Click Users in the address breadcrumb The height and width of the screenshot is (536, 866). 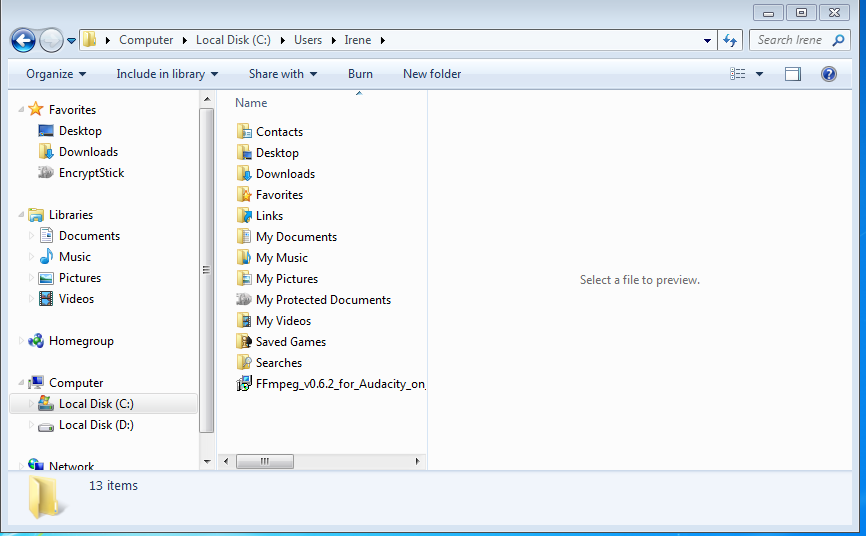tap(308, 40)
